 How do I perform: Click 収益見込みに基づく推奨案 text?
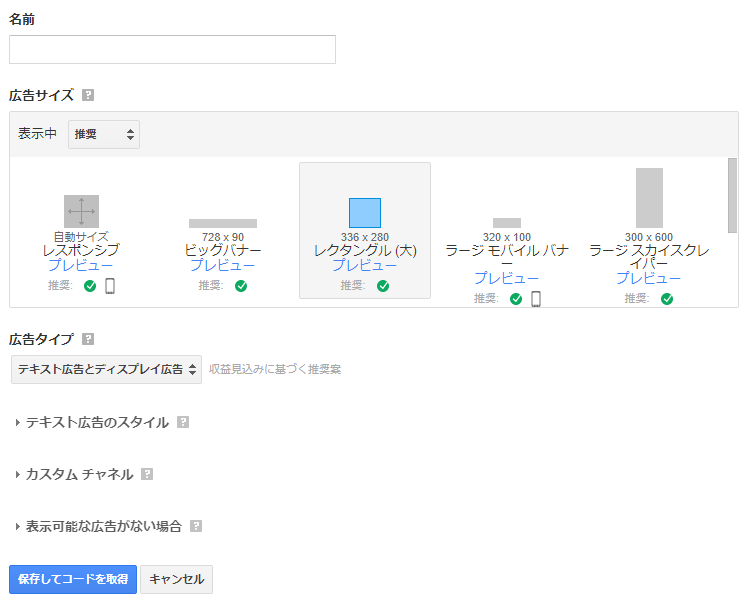click(x=275, y=369)
